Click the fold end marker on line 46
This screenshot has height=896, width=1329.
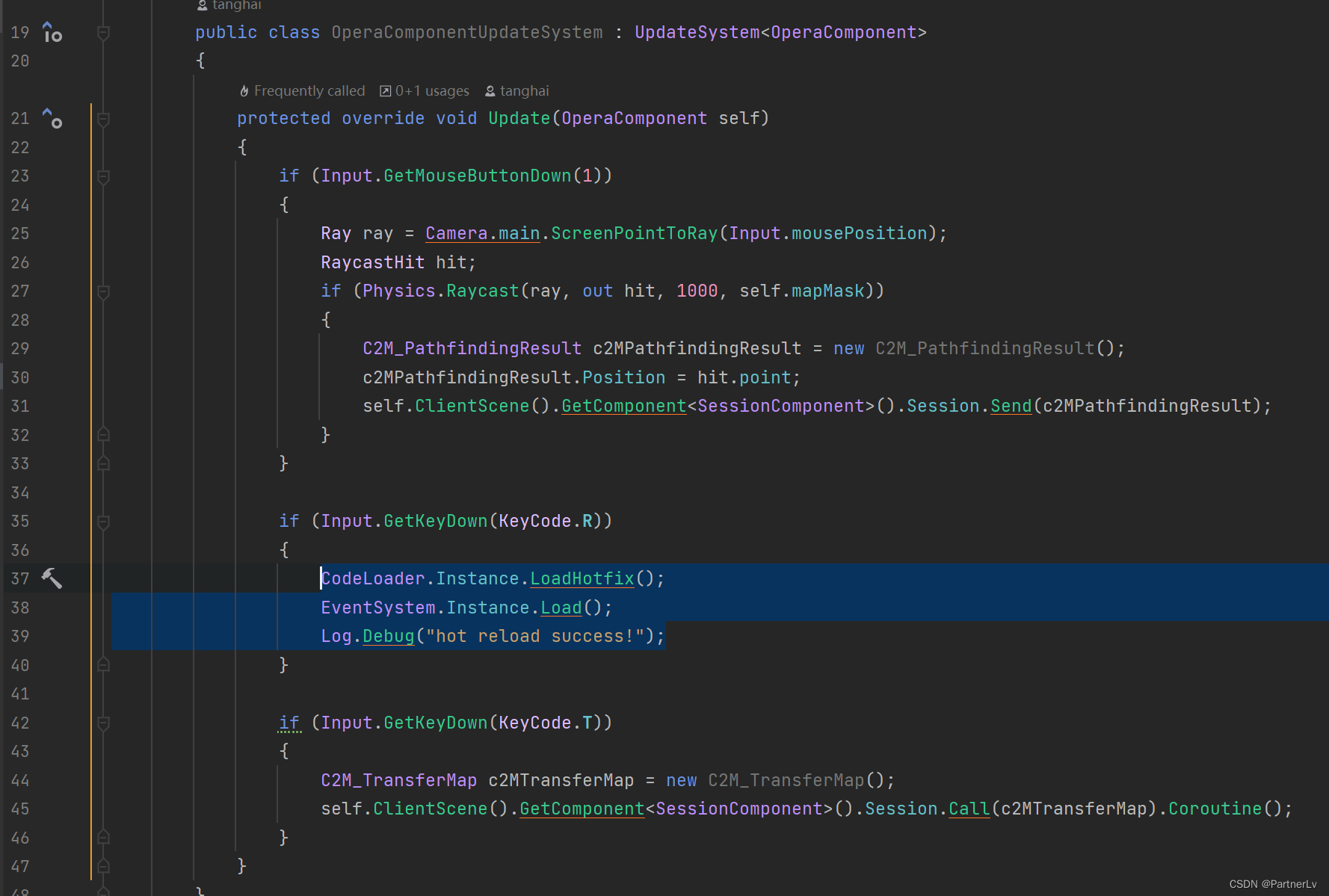[x=104, y=837]
